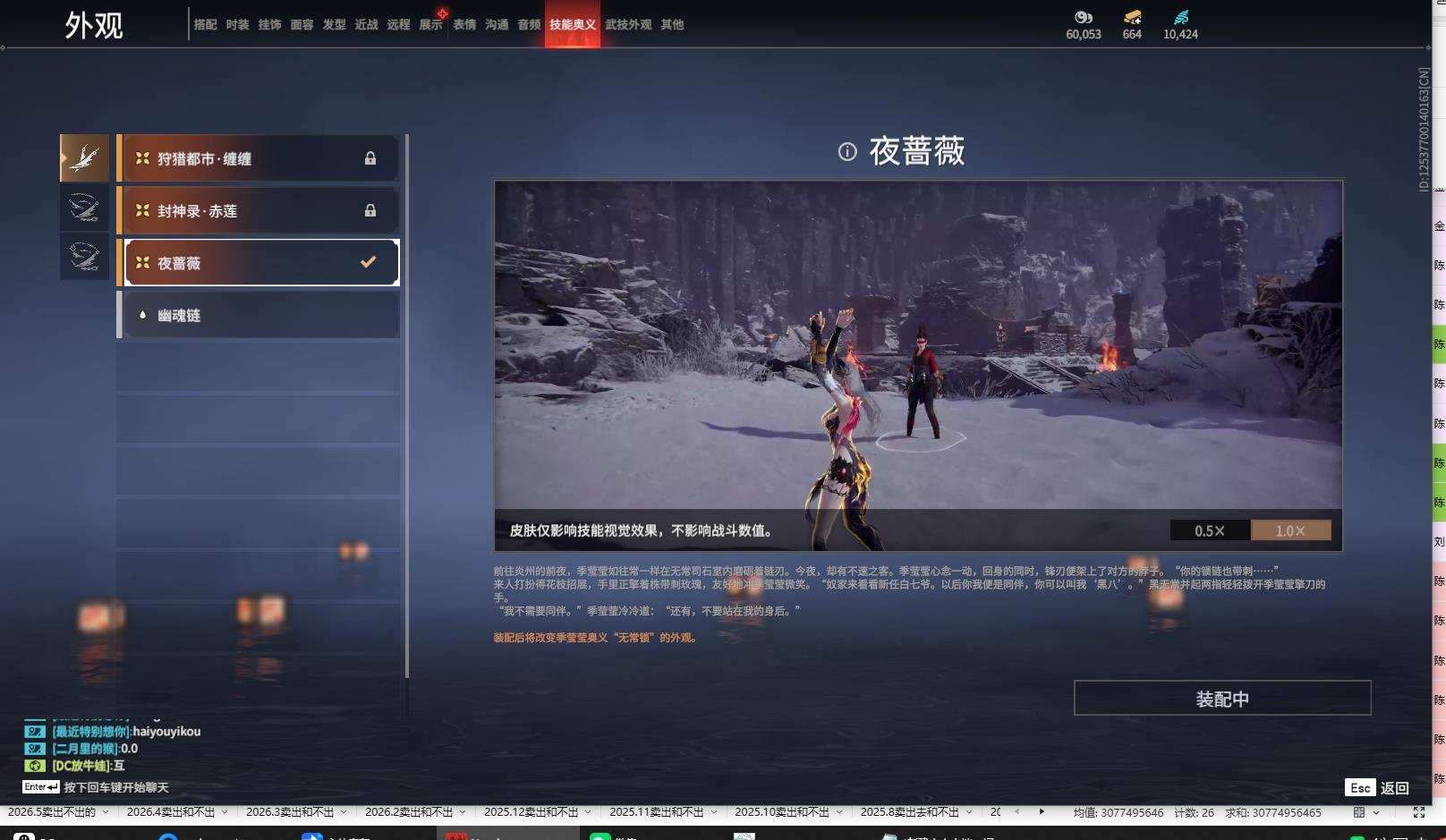The width and height of the screenshot is (1446, 840).
Task: Click the silver coin currency icon above 60,053
Action: pyautogui.click(x=1084, y=17)
